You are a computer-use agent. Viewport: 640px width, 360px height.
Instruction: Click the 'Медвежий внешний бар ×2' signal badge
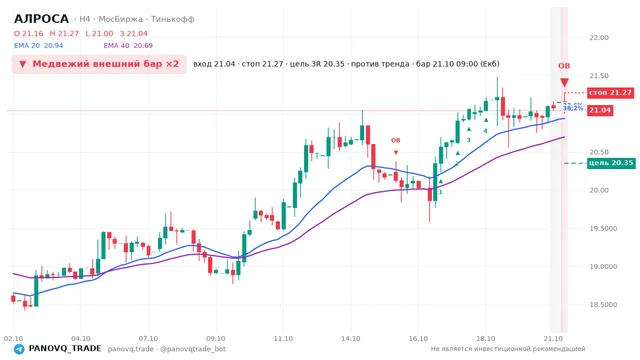(x=99, y=64)
